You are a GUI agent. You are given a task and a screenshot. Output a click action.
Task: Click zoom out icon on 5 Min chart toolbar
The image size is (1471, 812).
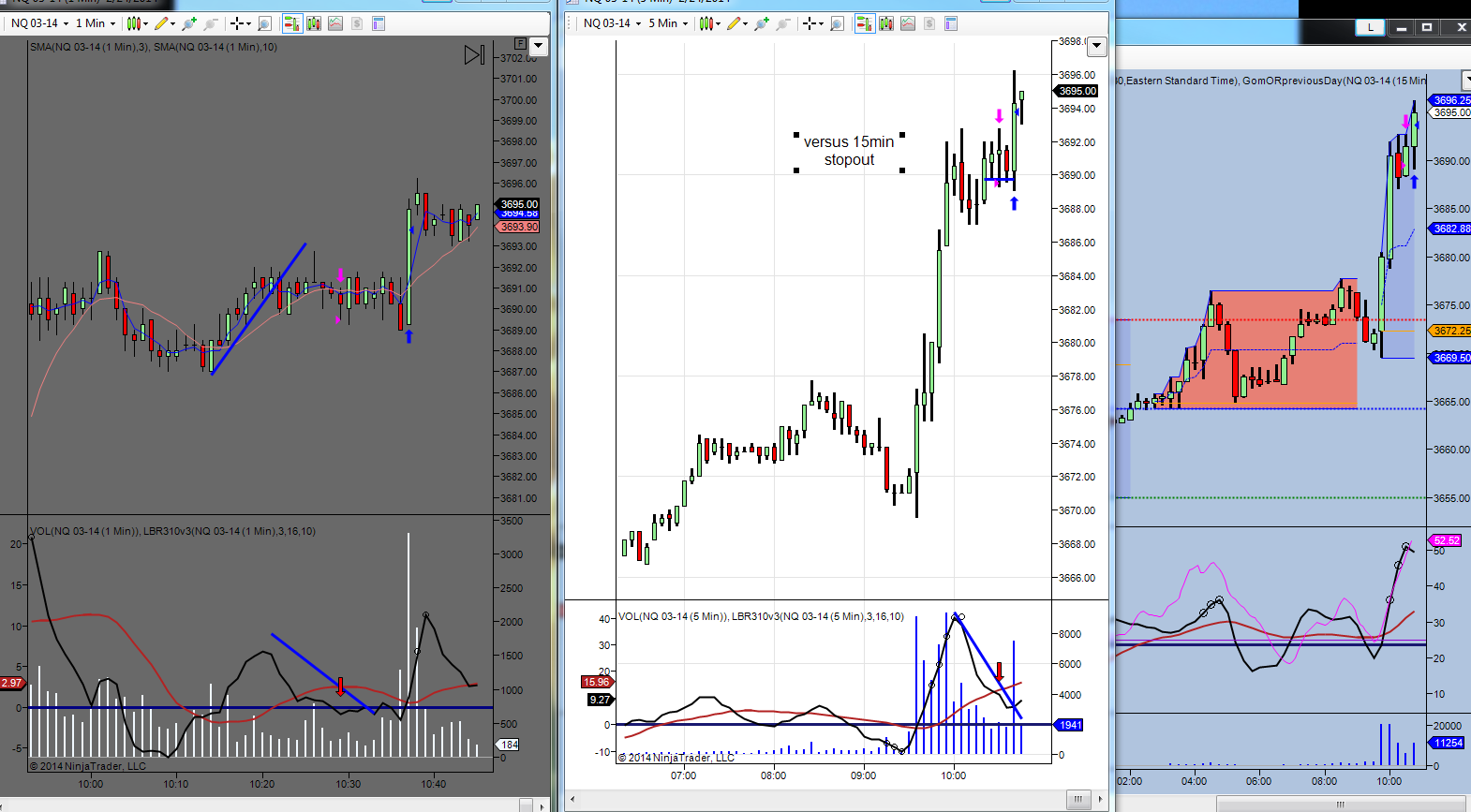click(783, 23)
